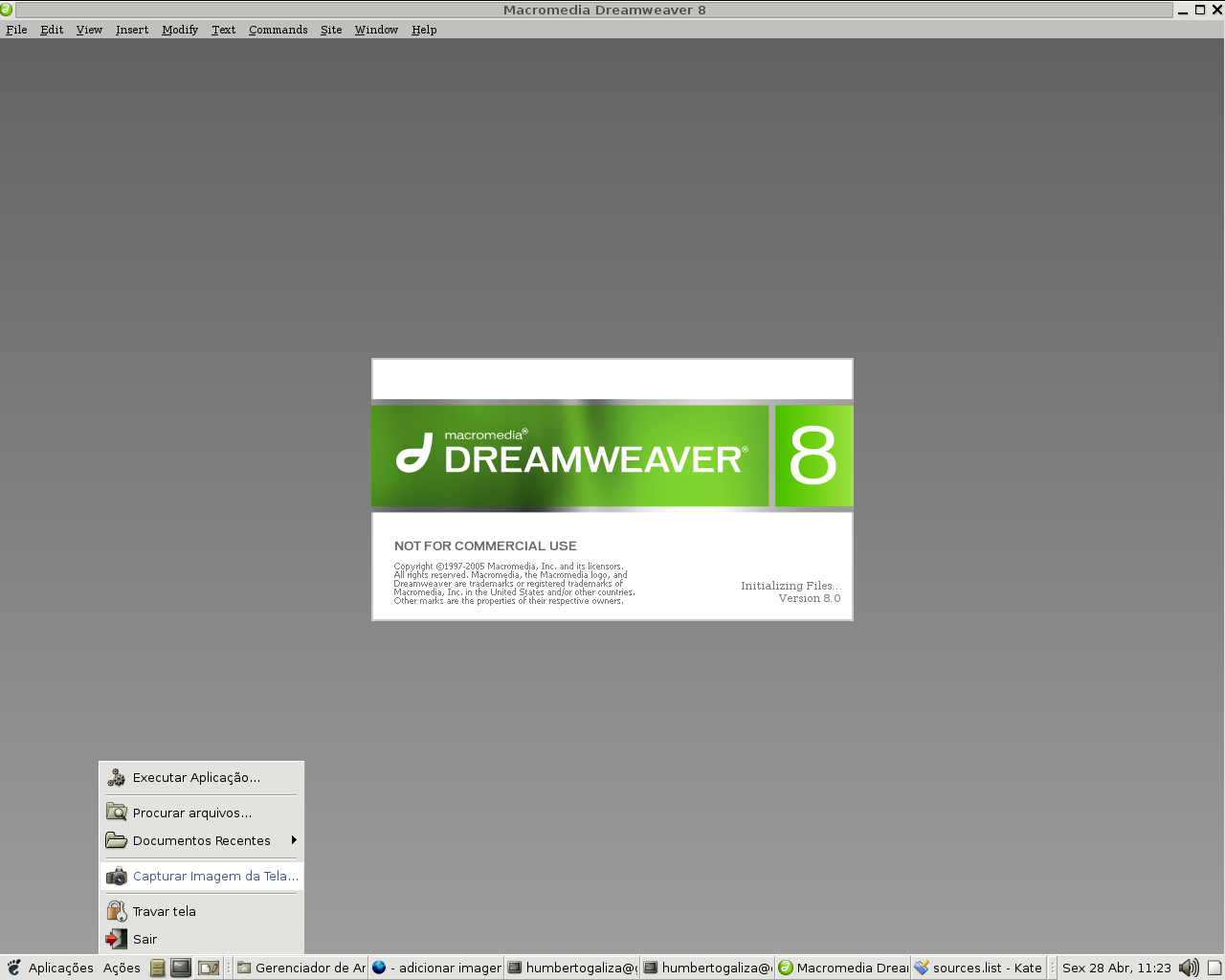1225x980 pixels.
Task: Open the Insert menu
Action: 132,30
